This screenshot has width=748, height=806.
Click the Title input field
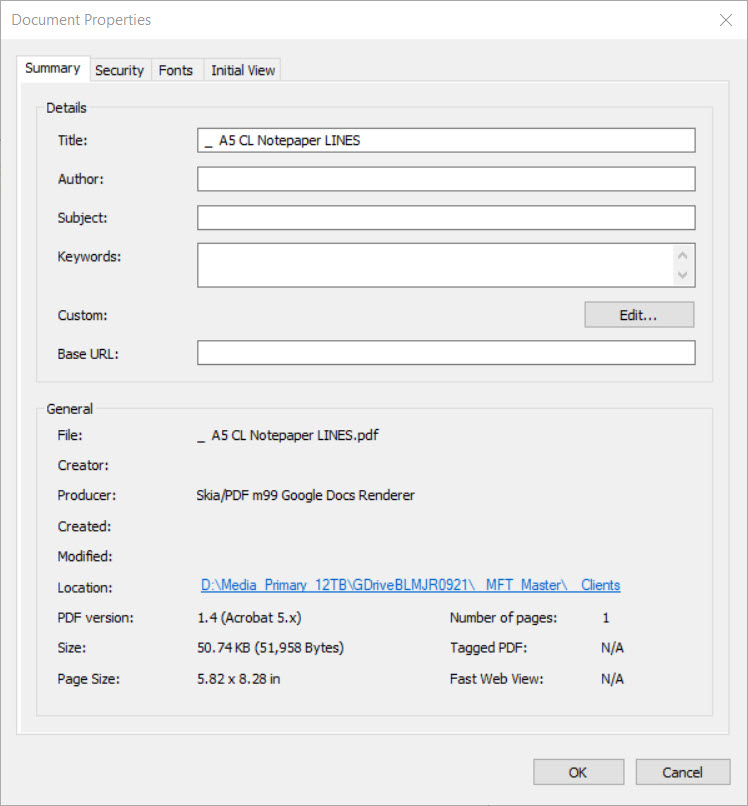click(x=446, y=140)
